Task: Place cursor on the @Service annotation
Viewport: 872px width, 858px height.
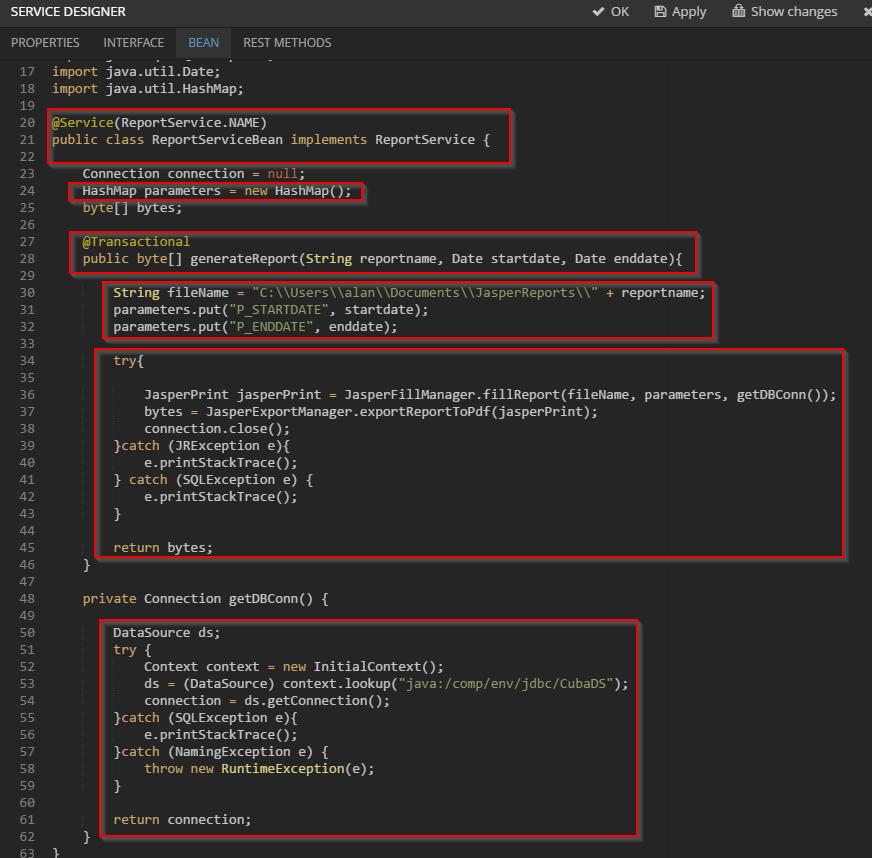Action: 83,123
